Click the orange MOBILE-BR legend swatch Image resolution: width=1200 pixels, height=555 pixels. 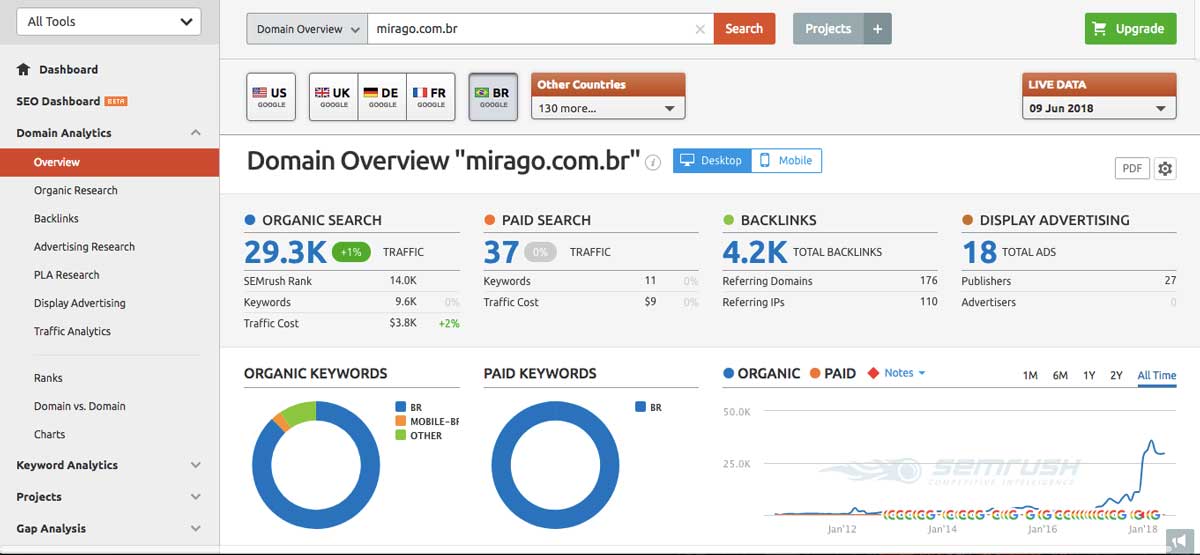tap(401, 421)
